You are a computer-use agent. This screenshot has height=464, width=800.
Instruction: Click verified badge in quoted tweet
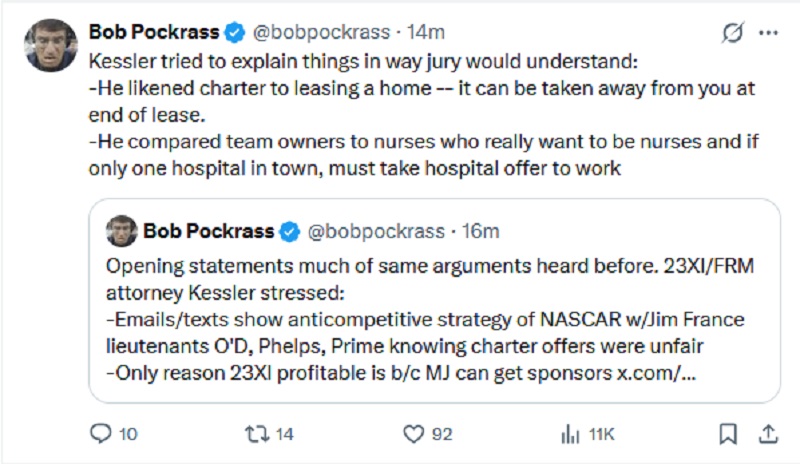[289, 231]
